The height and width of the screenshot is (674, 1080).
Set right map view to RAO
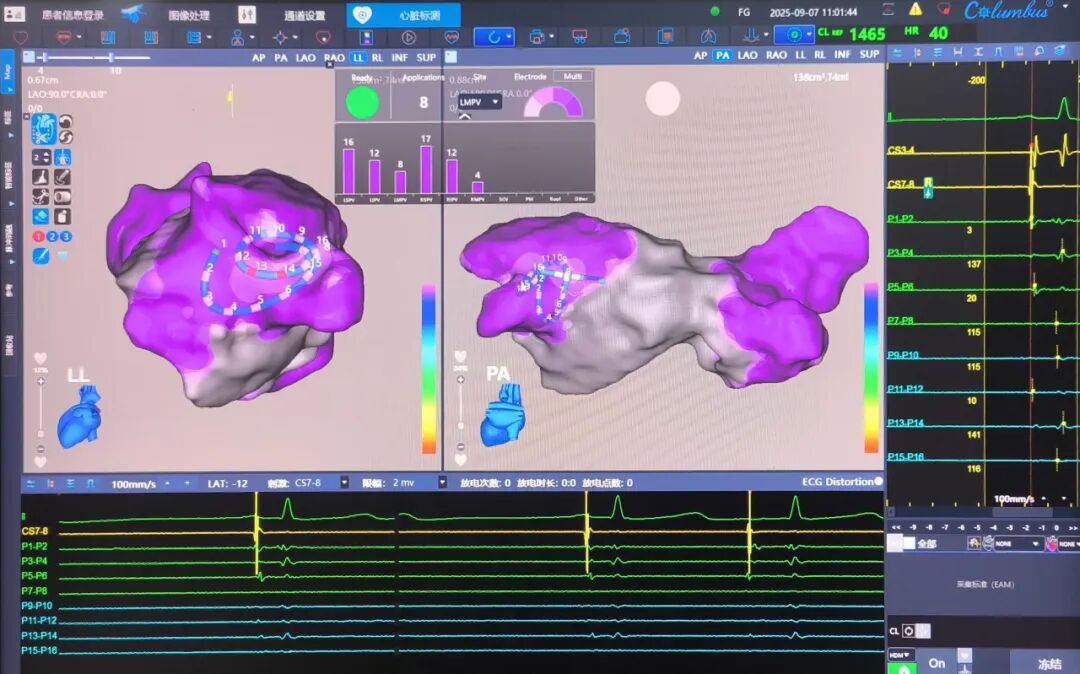(776, 55)
